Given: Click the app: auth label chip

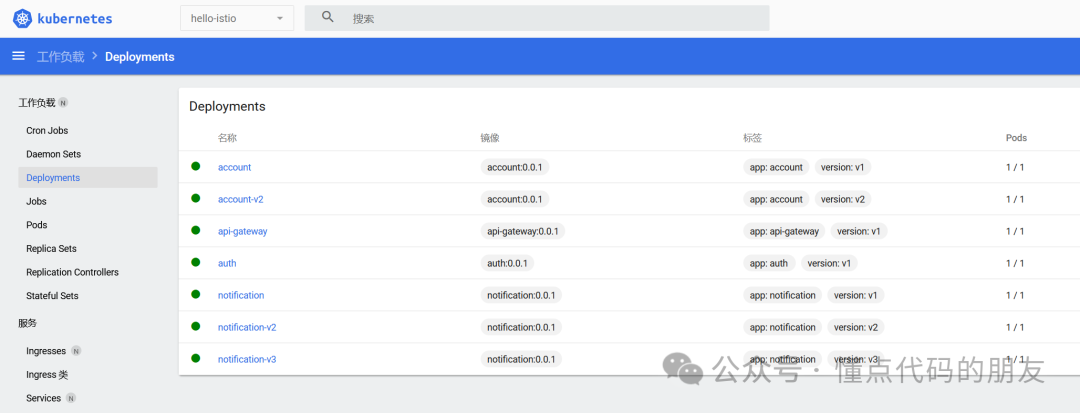Looking at the screenshot, I should [769, 263].
